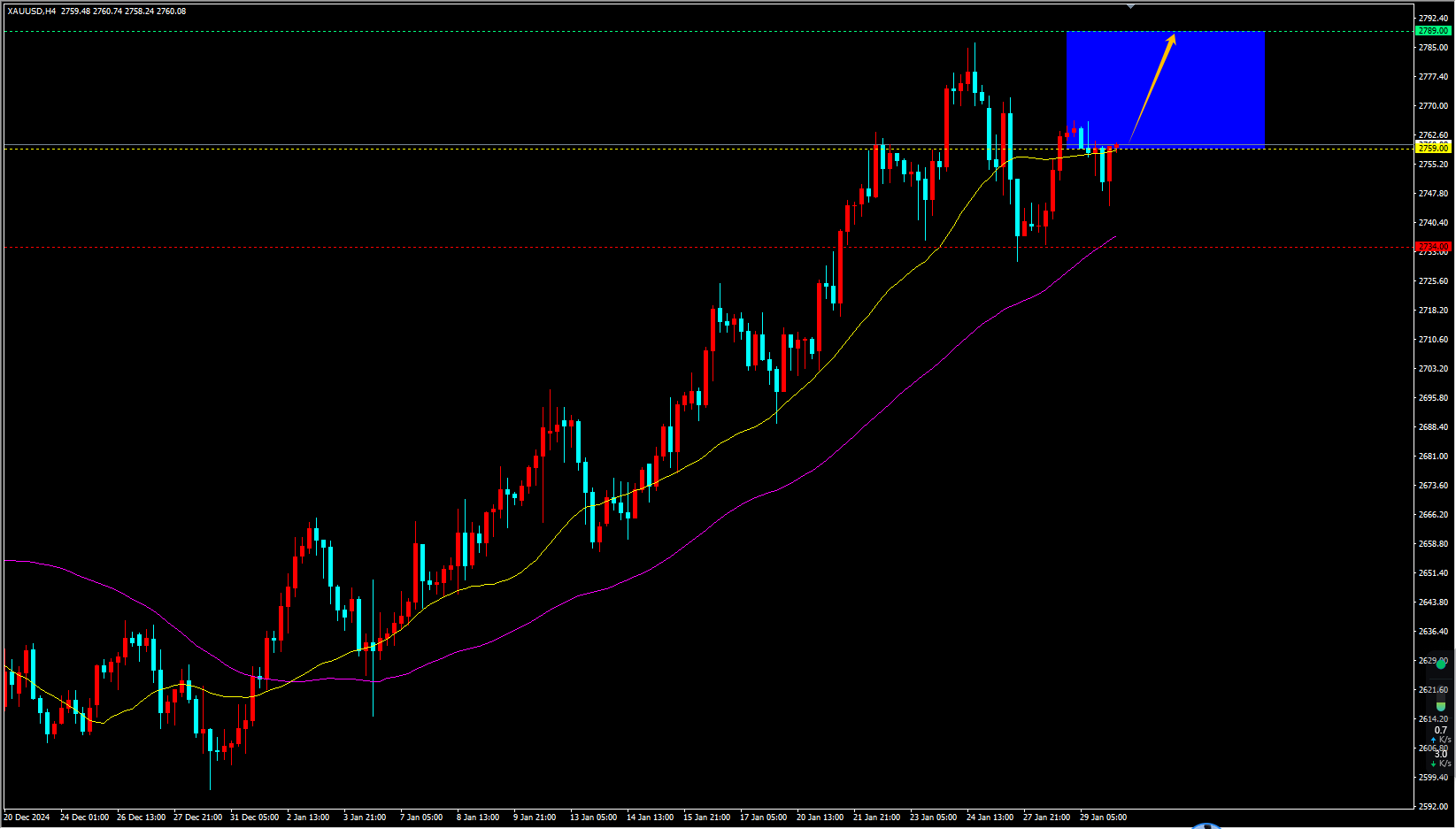Screen dimensions: 1456x829
Task: Click the 23 Jan 05:00 time label
Action: pyautogui.click(x=933, y=817)
